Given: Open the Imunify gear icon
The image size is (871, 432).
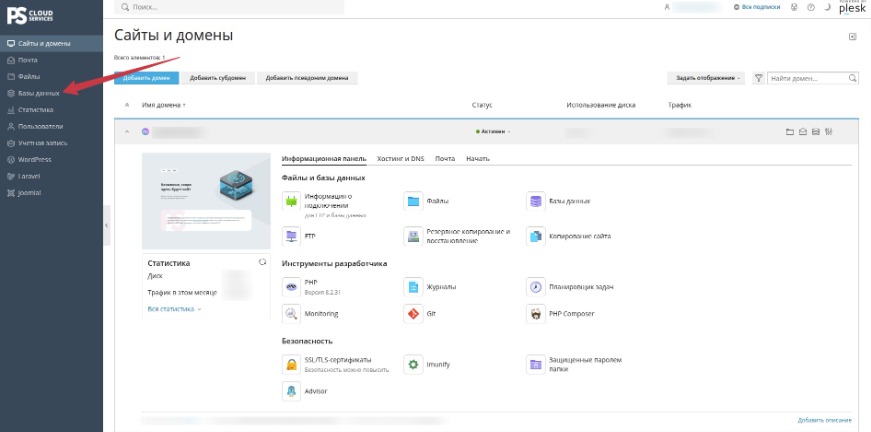Looking at the screenshot, I should (413, 364).
